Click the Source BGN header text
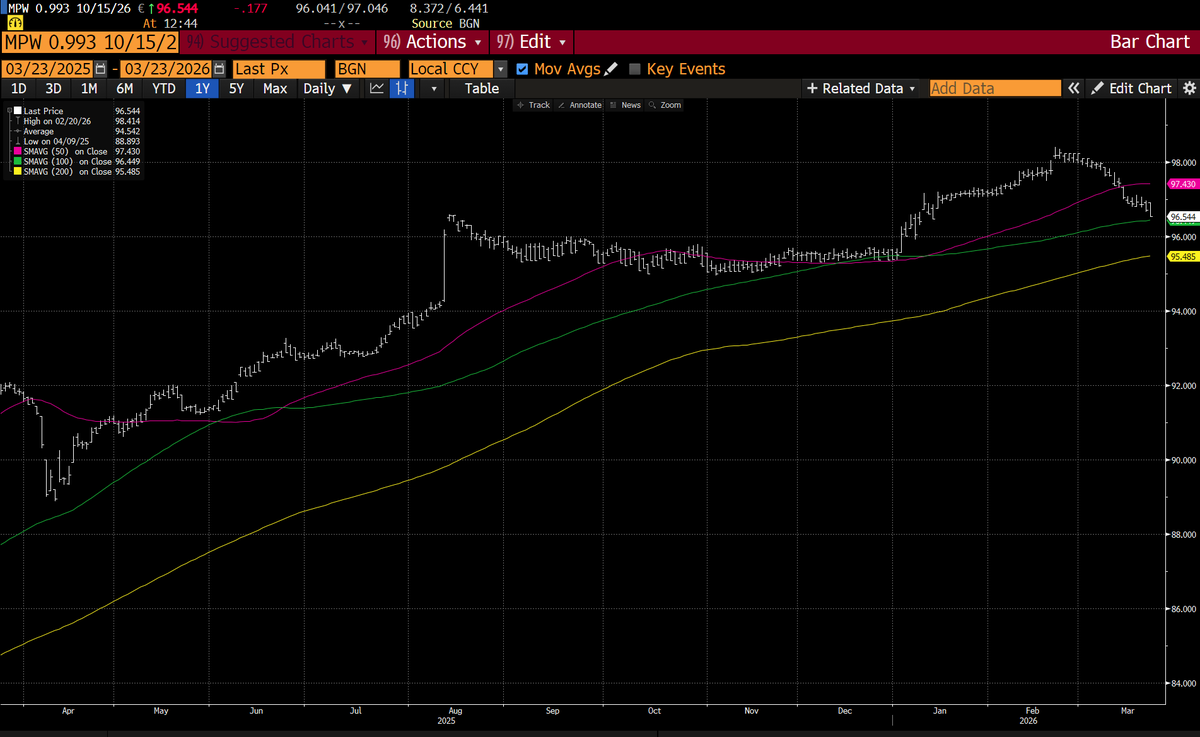Screen dimensions: 1200x737 [446, 21]
